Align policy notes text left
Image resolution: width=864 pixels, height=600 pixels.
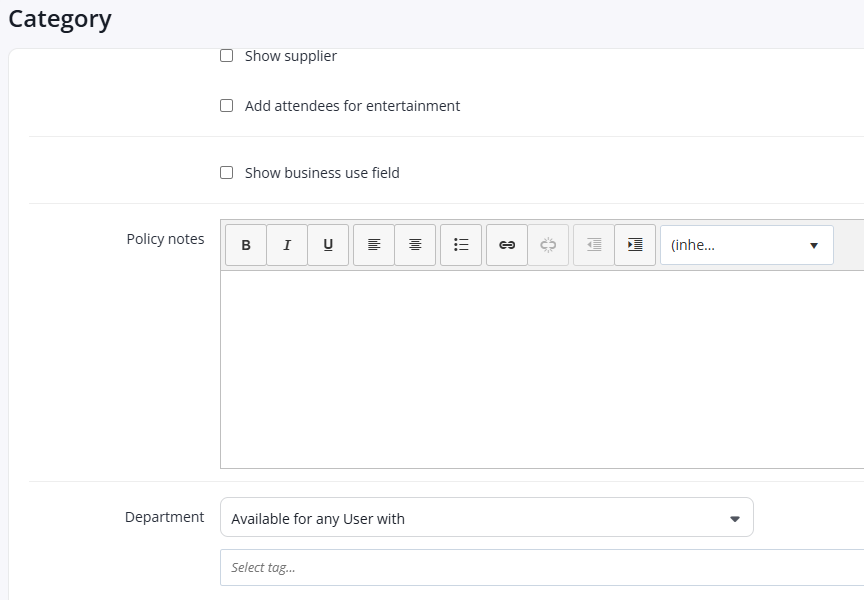coord(374,245)
